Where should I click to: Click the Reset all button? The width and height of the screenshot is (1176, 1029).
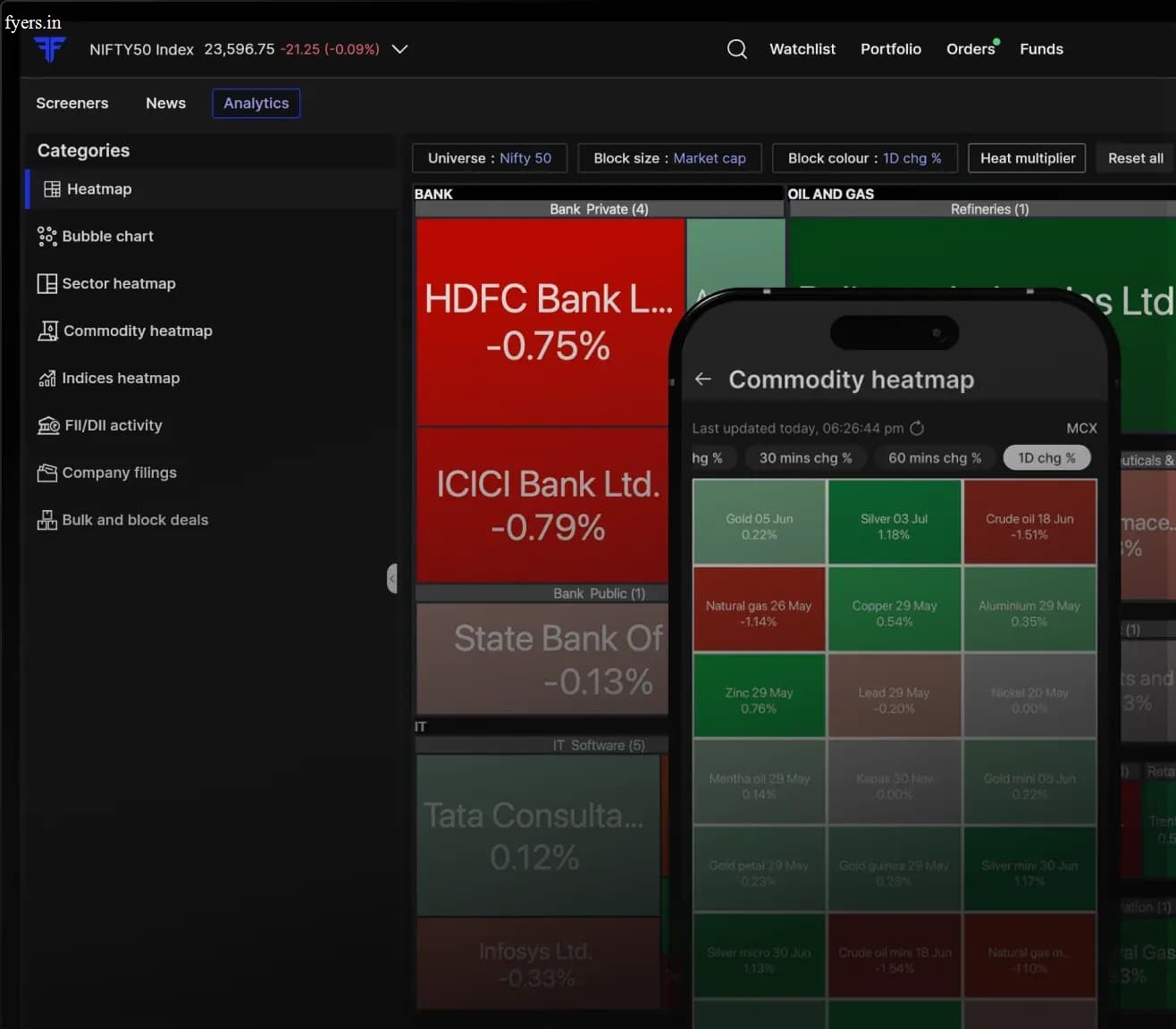click(1136, 158)
